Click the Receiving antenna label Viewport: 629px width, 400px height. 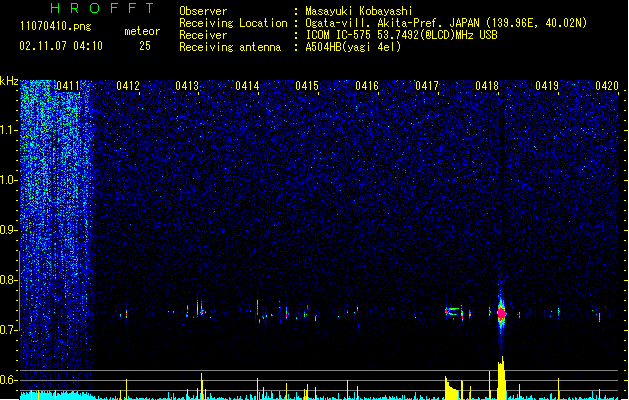coord(230,47)
